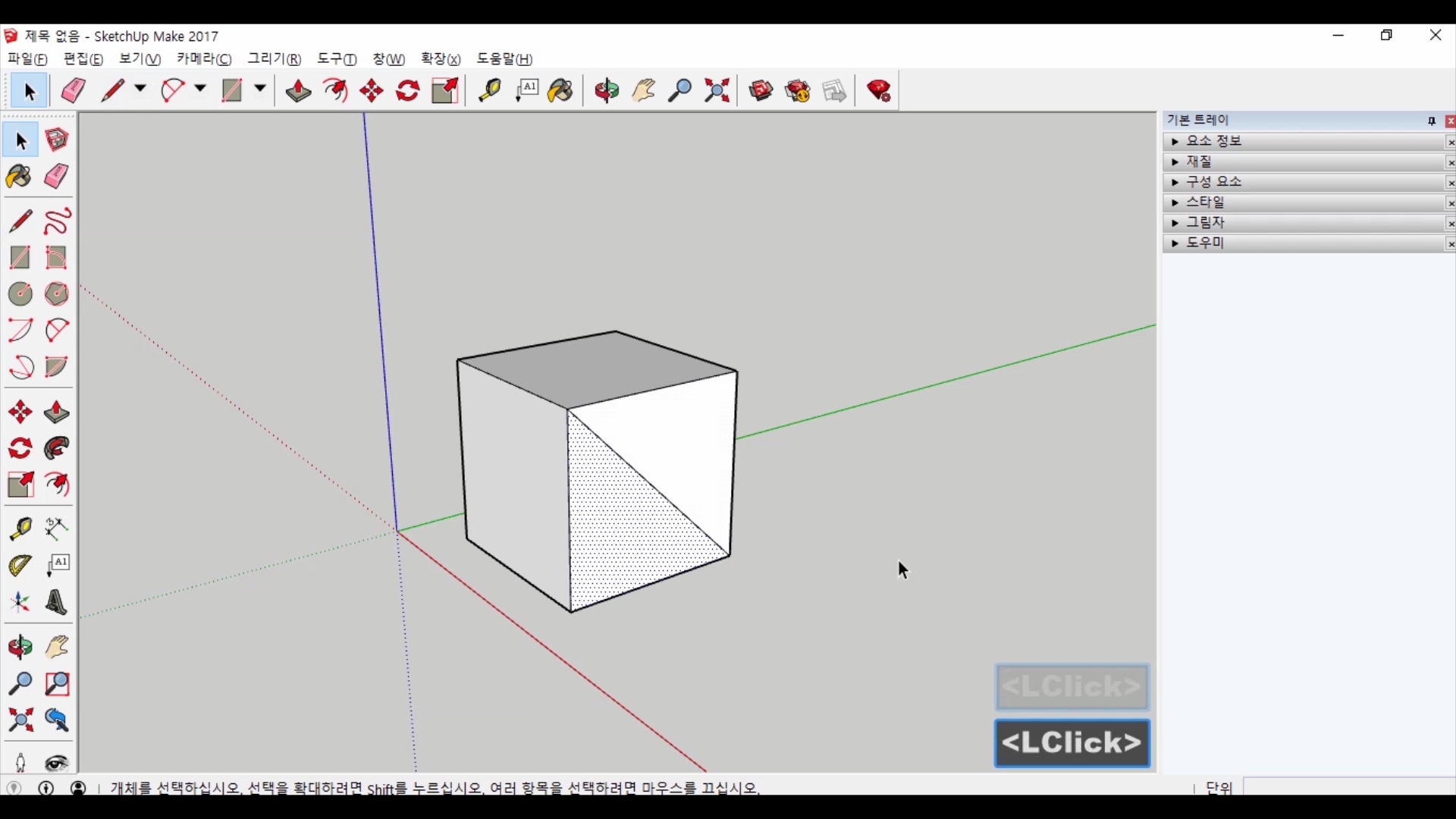Open the 카메라(C) menu
1456x819 pixels.
pos(204,59)
